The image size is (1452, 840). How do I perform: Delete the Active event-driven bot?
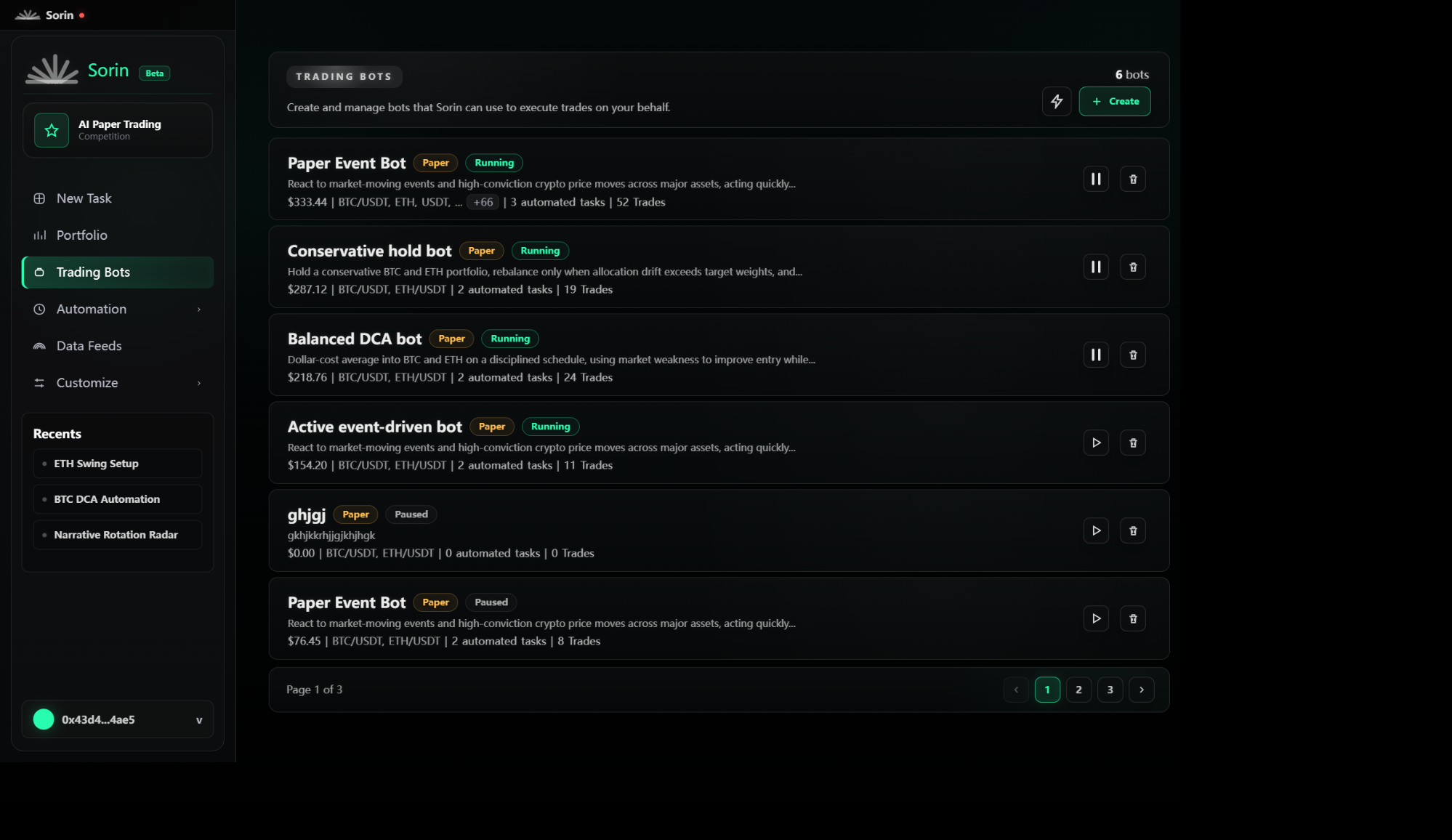tap(1133, 443)
